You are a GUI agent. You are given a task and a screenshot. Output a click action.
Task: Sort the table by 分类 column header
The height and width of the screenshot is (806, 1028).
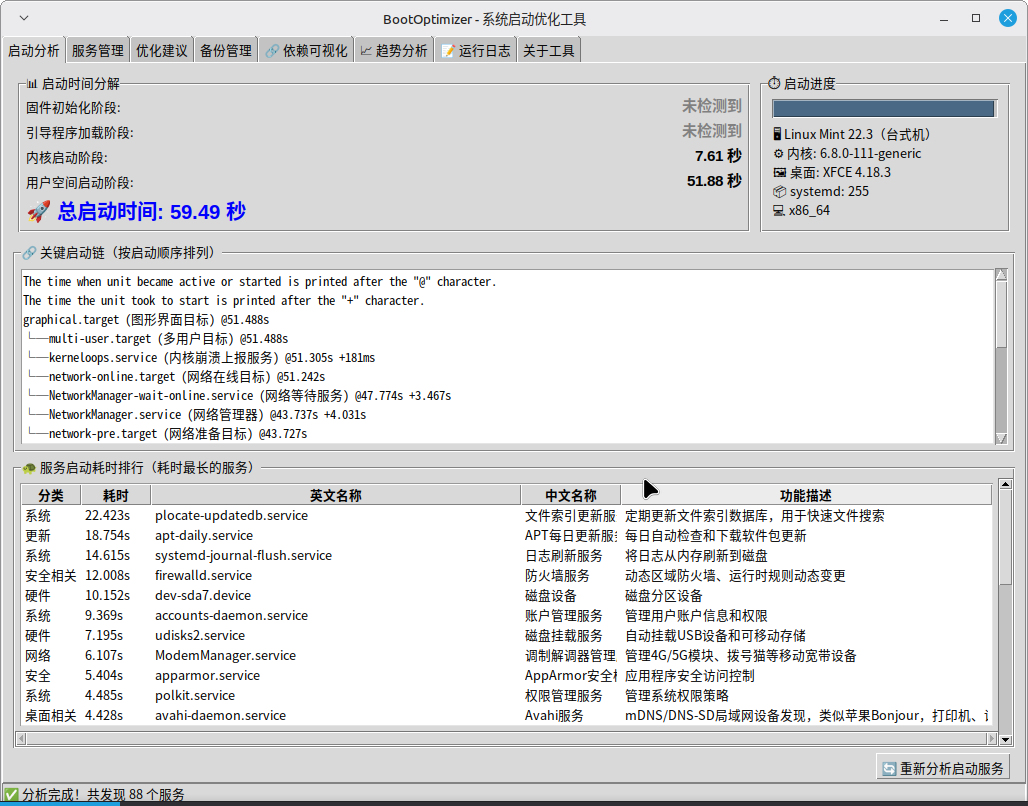pos(50,495)
